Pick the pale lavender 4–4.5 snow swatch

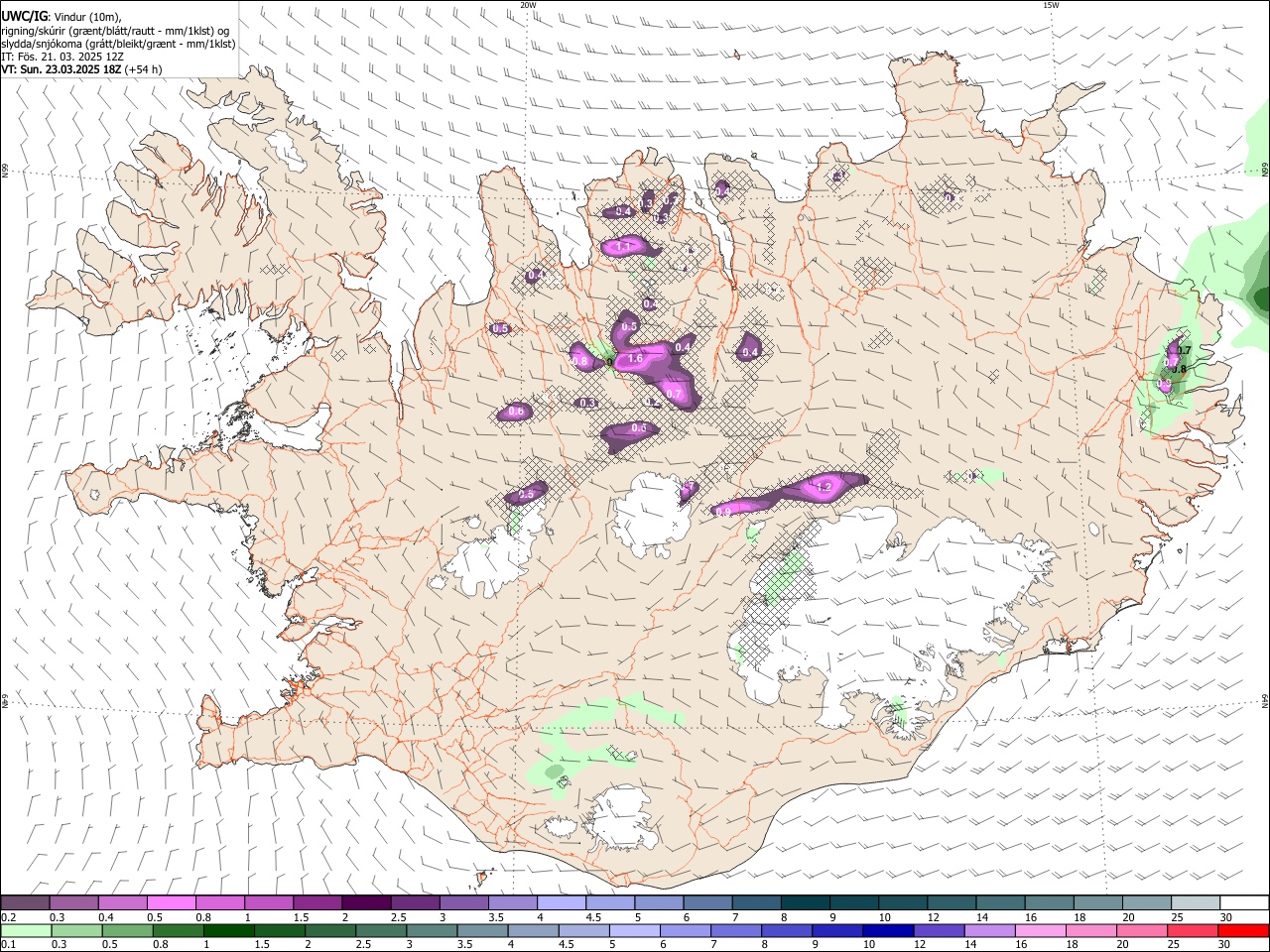(560, 902)
